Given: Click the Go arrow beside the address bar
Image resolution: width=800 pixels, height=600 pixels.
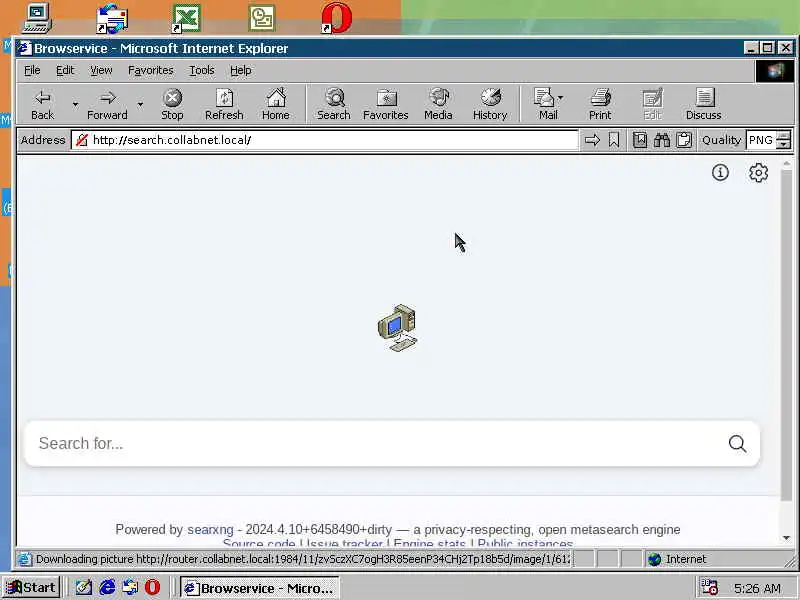Looking at the screenshot, I should point(592,140).
